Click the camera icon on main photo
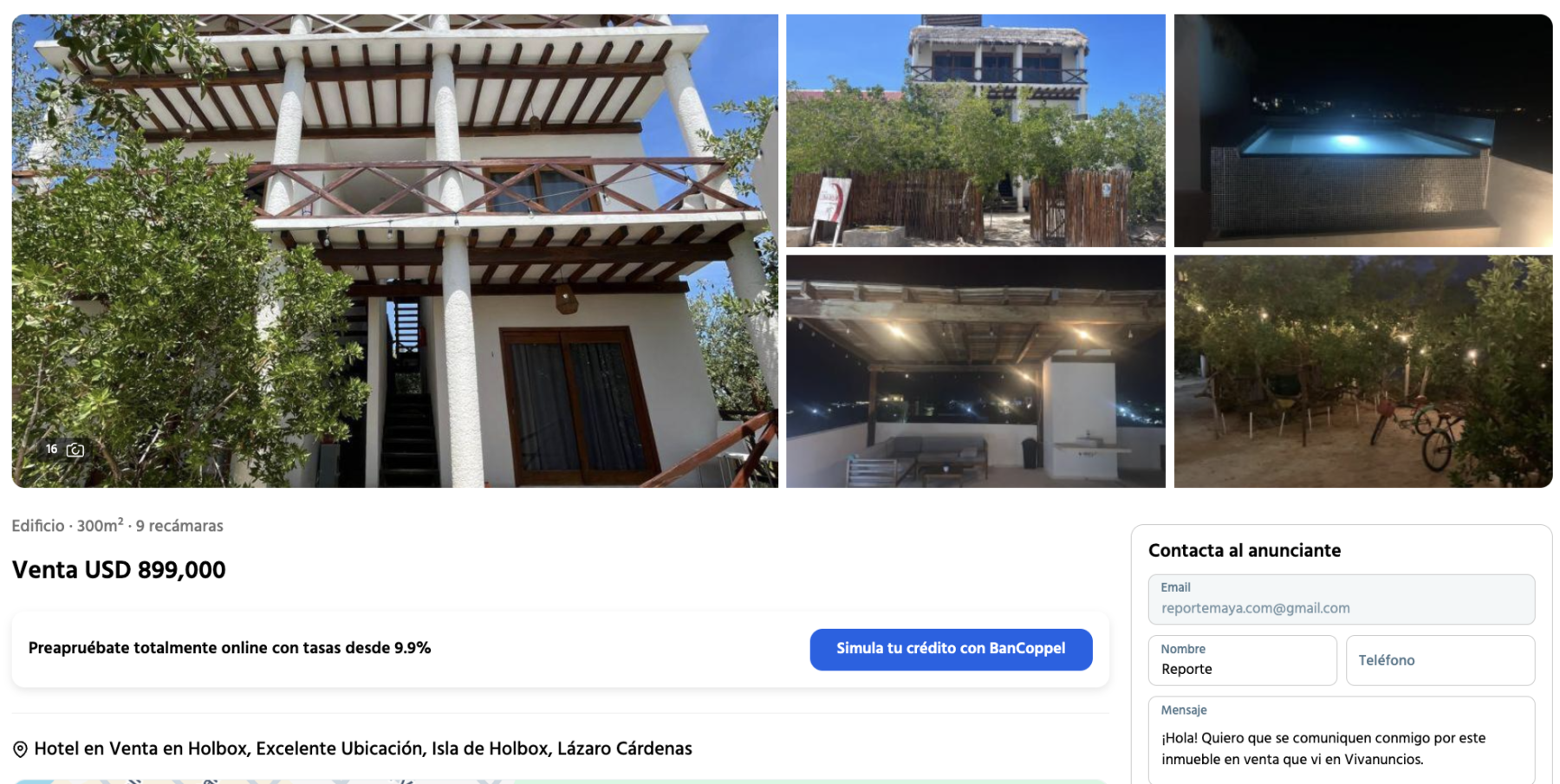This screenshot has width=1560, height=784. coord(75,450)
